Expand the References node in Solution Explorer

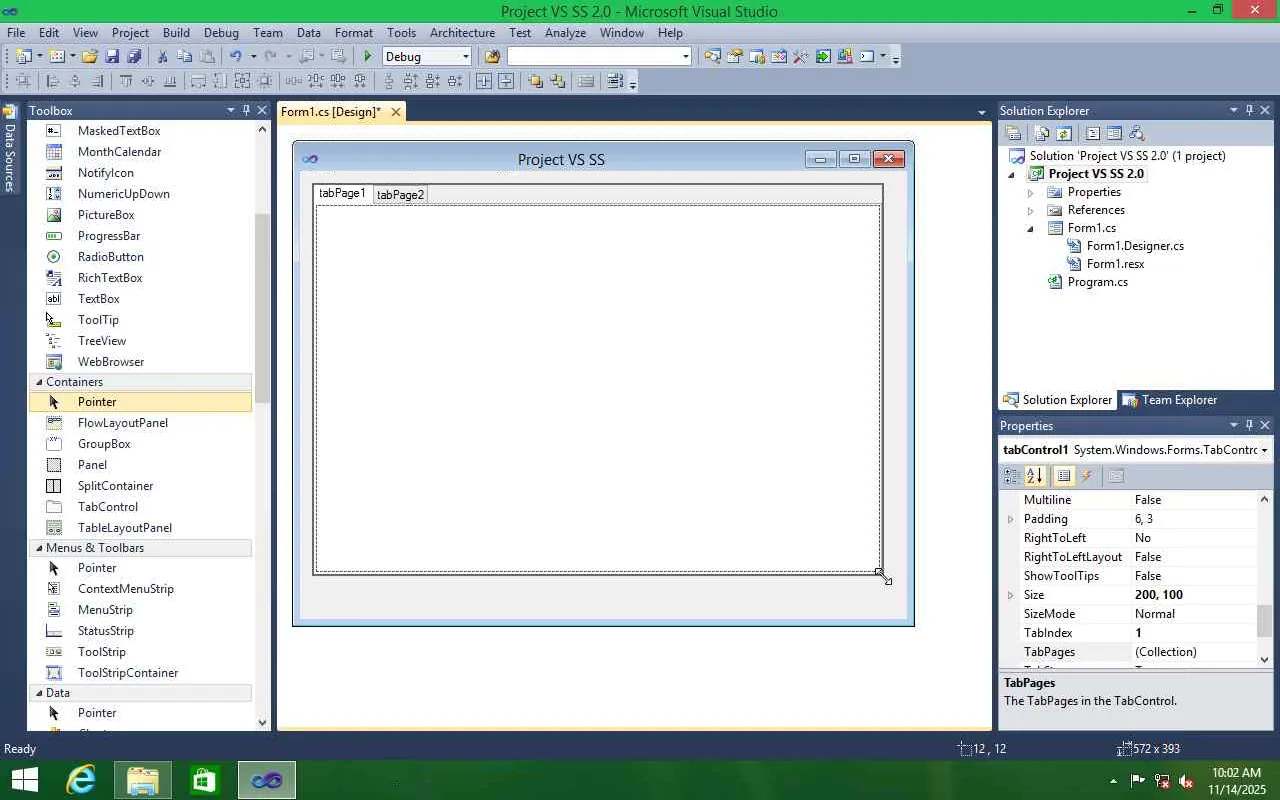[x=1031, y=210]
